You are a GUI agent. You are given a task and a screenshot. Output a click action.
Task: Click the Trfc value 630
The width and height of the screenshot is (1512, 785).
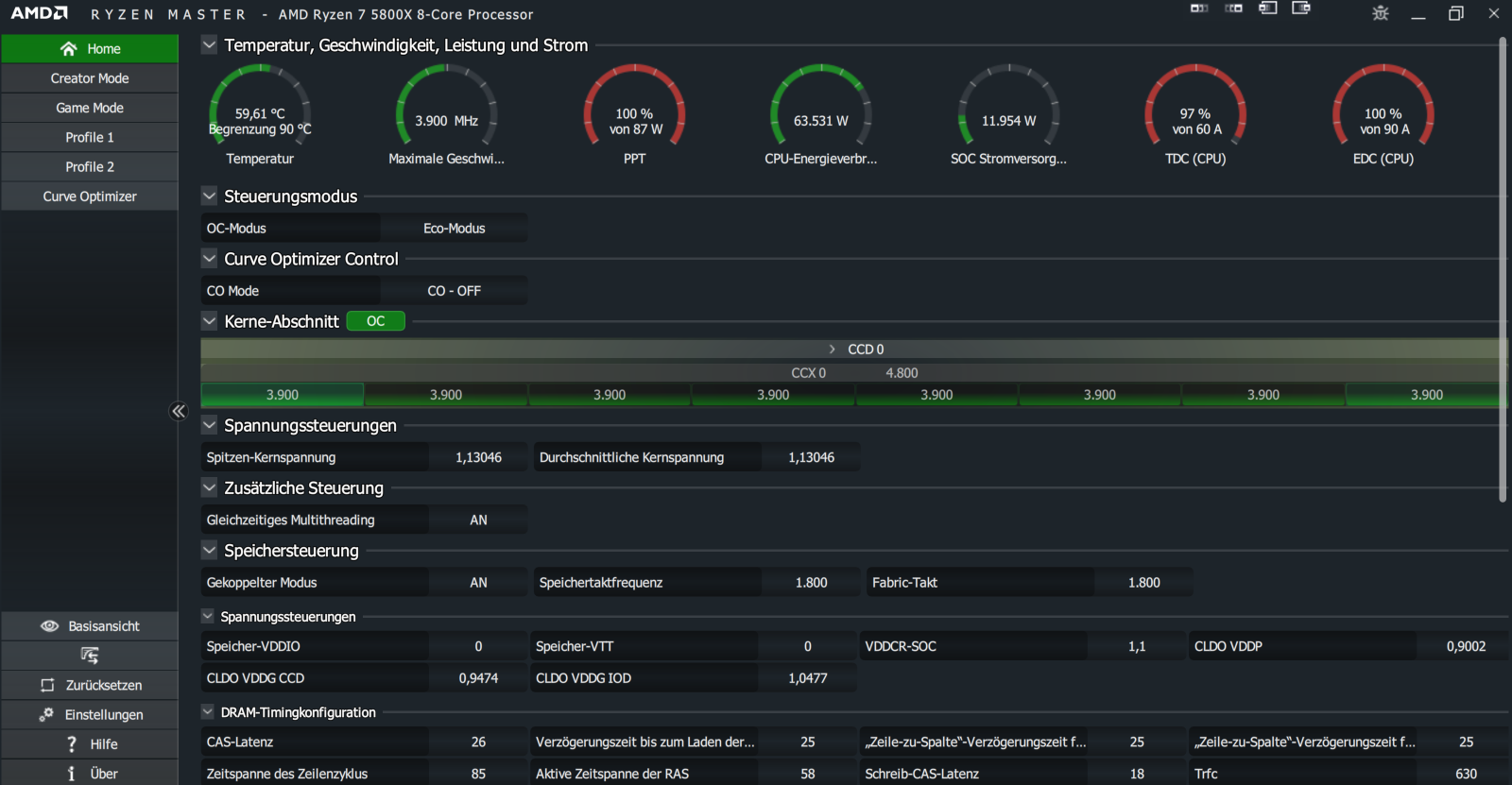coord(1466,774)
